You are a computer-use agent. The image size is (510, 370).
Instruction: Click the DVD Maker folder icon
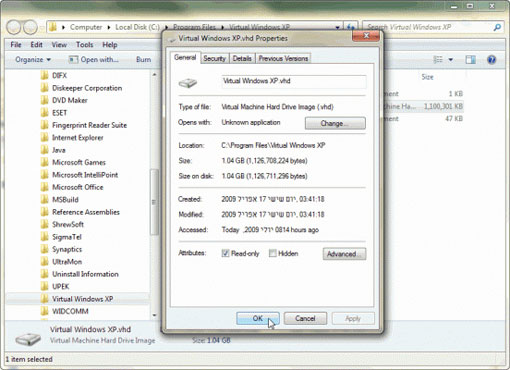click(44, 100)
